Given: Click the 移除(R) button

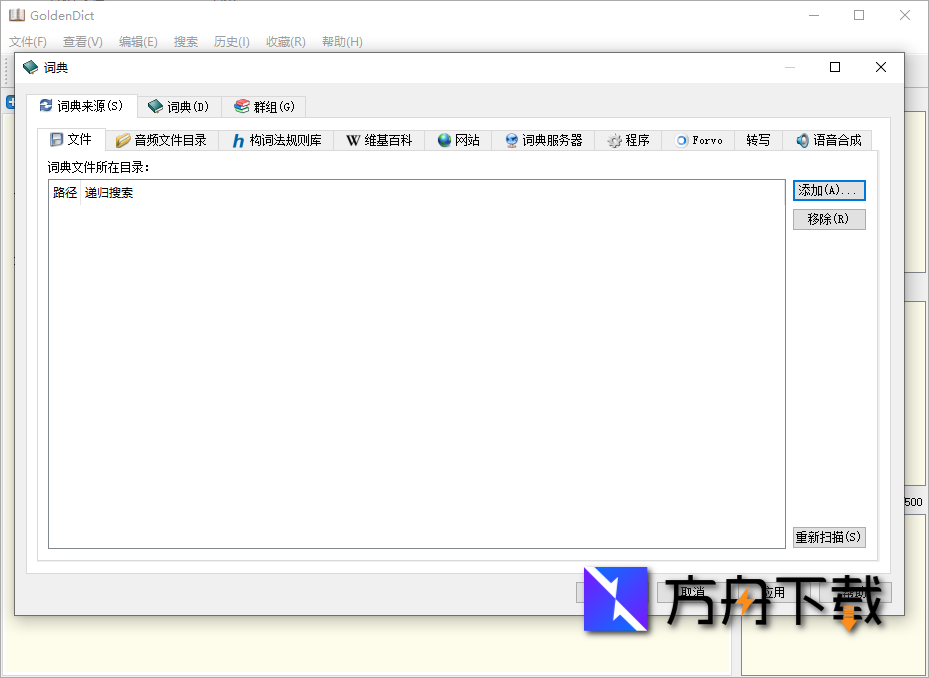Looking at the screenshot, I should tap(829, 219).
